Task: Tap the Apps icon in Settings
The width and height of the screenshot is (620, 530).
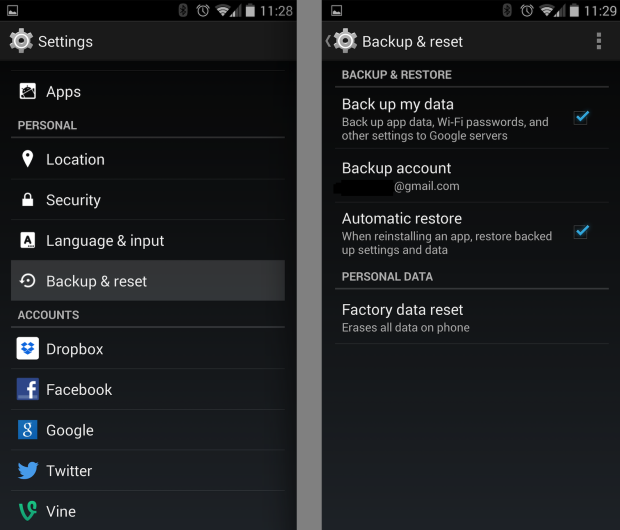Action: (x=28, y=91)
